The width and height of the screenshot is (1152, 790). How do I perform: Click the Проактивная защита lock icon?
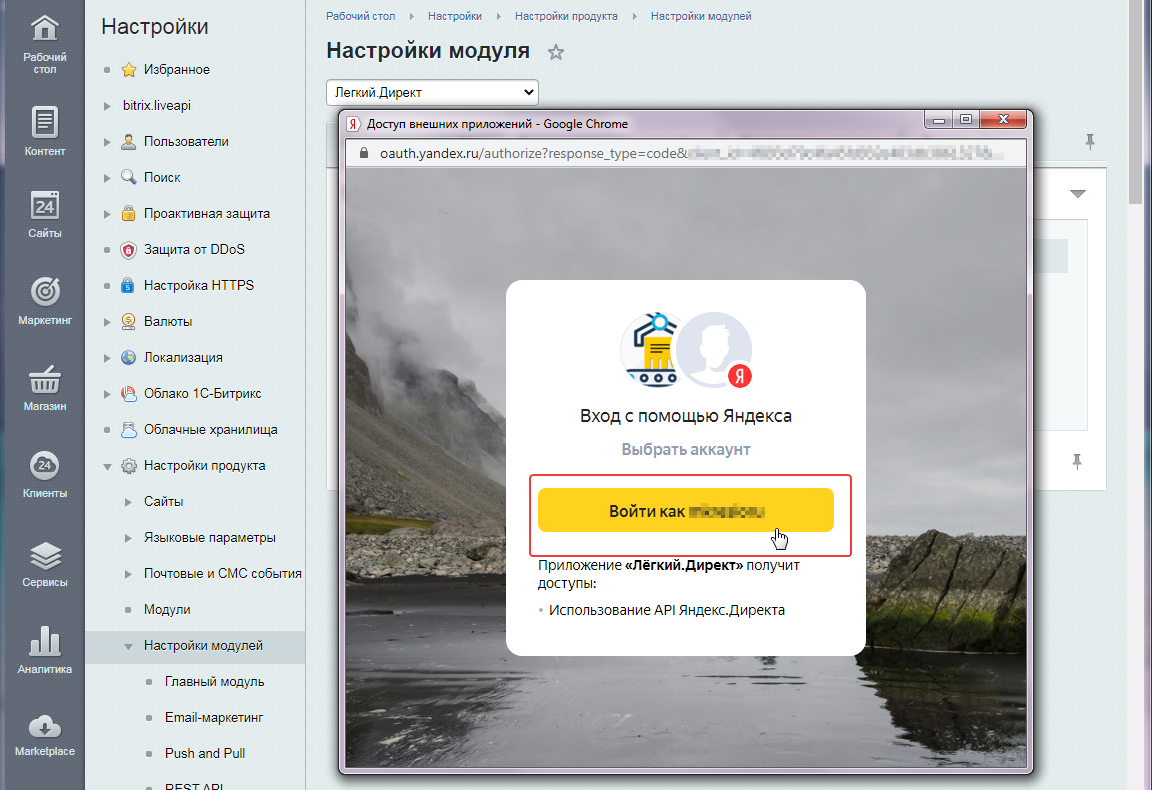pyautogui.click(x=129, y=213)
